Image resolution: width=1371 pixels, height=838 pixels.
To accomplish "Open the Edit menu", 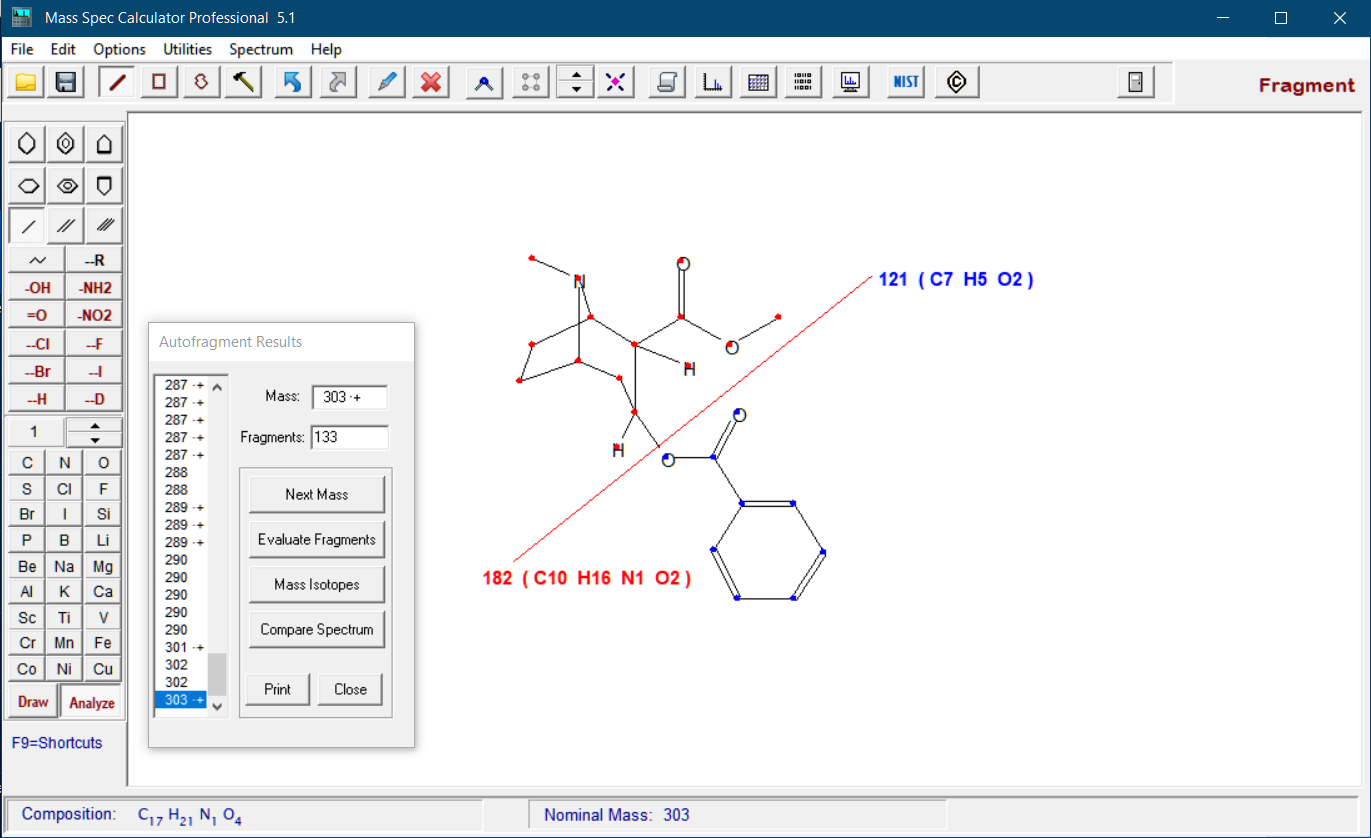I will [x=63, y=49].
